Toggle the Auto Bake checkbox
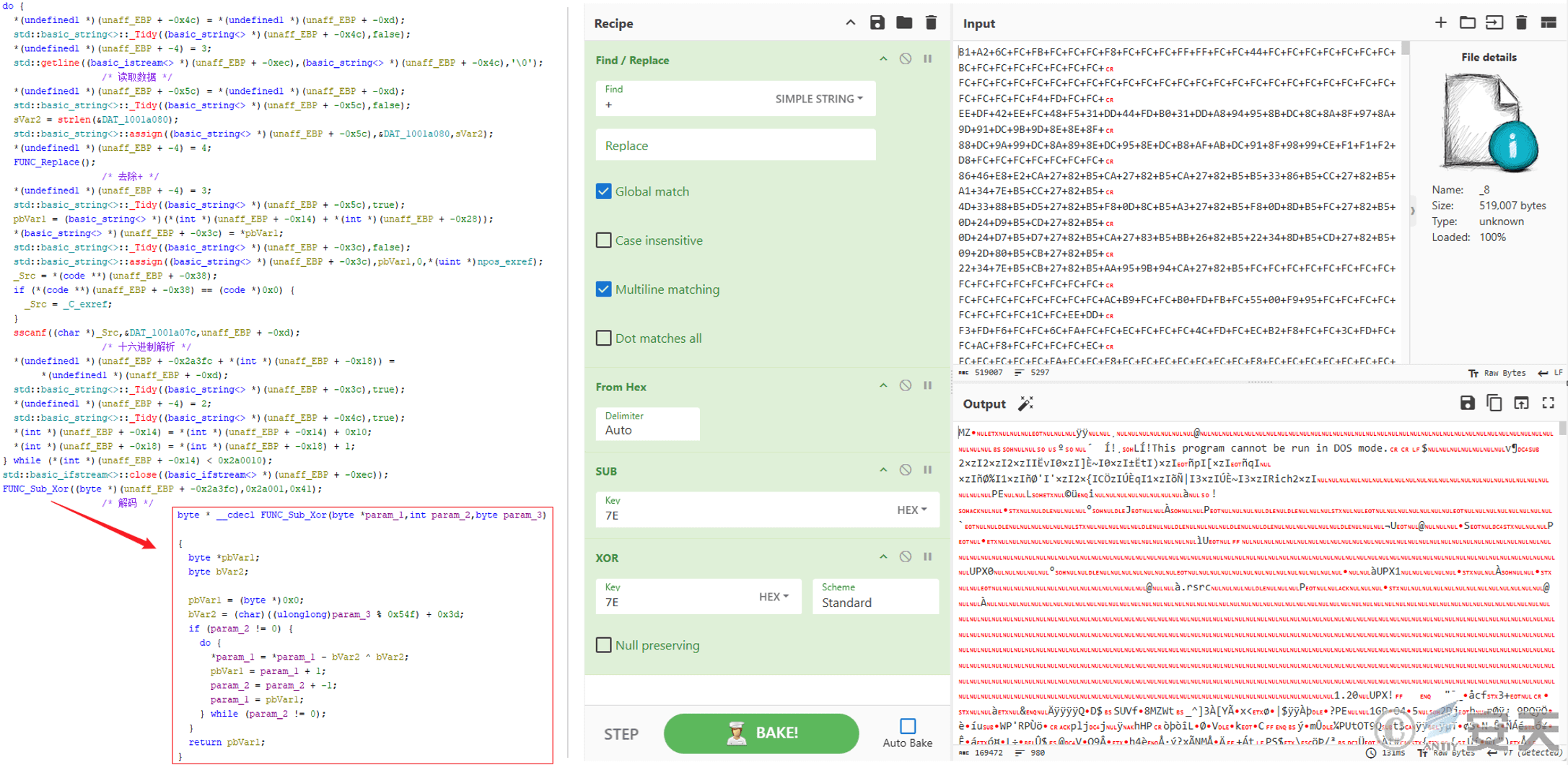This screenshot has height=765, width=1568. pyautogui.click(x=907, y=726)
